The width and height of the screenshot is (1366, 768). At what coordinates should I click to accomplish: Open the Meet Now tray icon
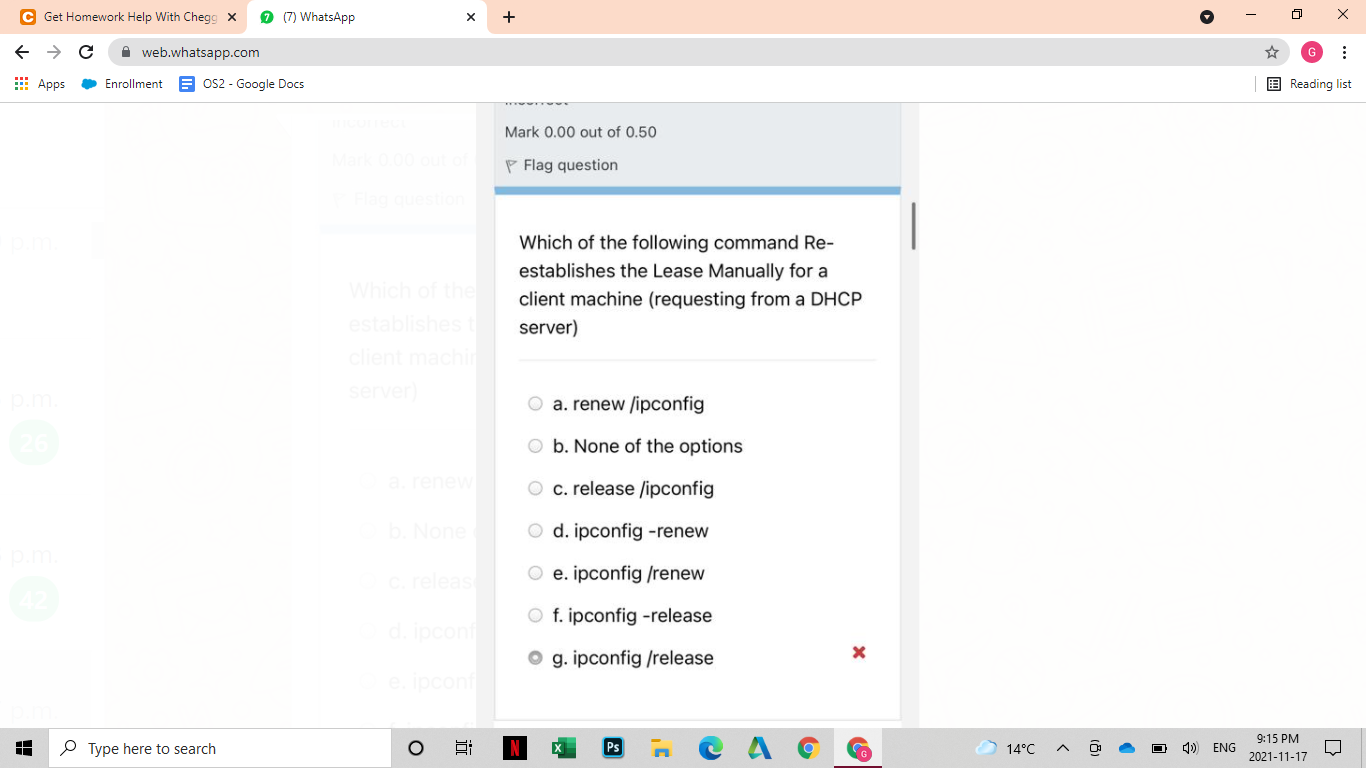point(1095,748)
